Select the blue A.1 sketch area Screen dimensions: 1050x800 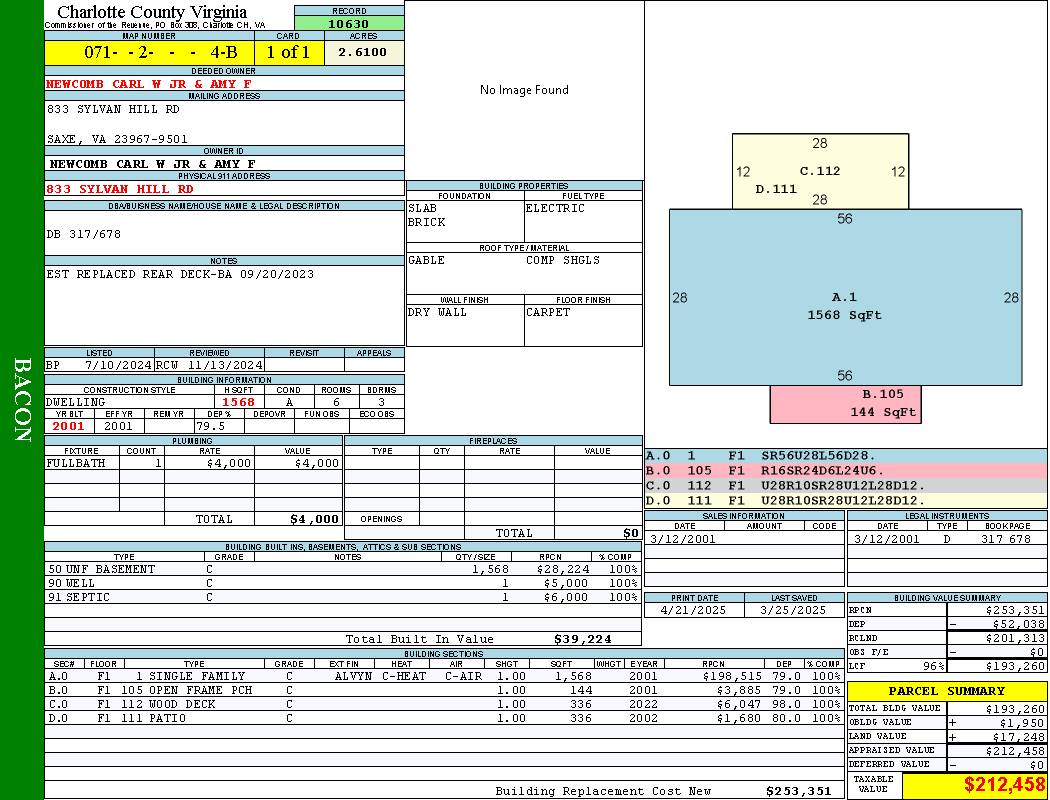tap(845, 297)
